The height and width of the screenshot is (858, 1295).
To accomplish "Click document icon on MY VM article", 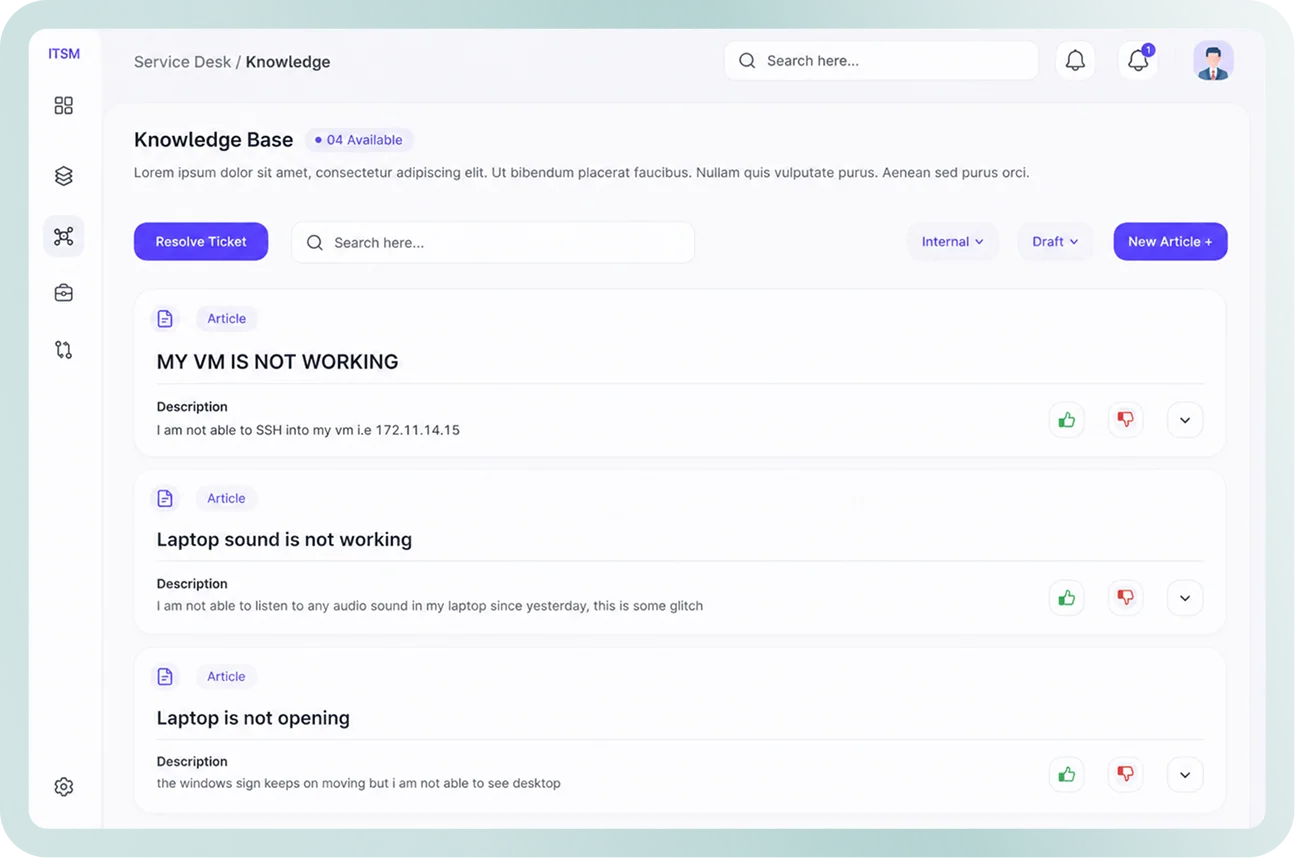I will (x=165, y=318).
